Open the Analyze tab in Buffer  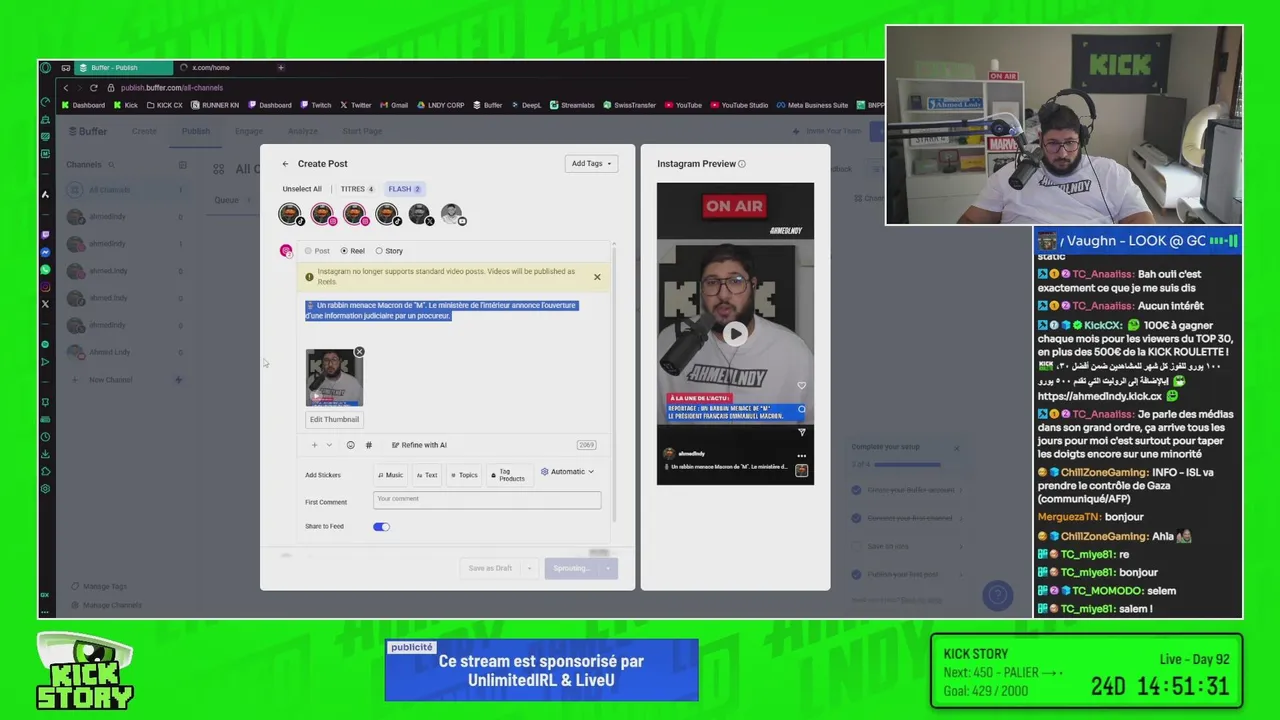click(x=303, y=131)
